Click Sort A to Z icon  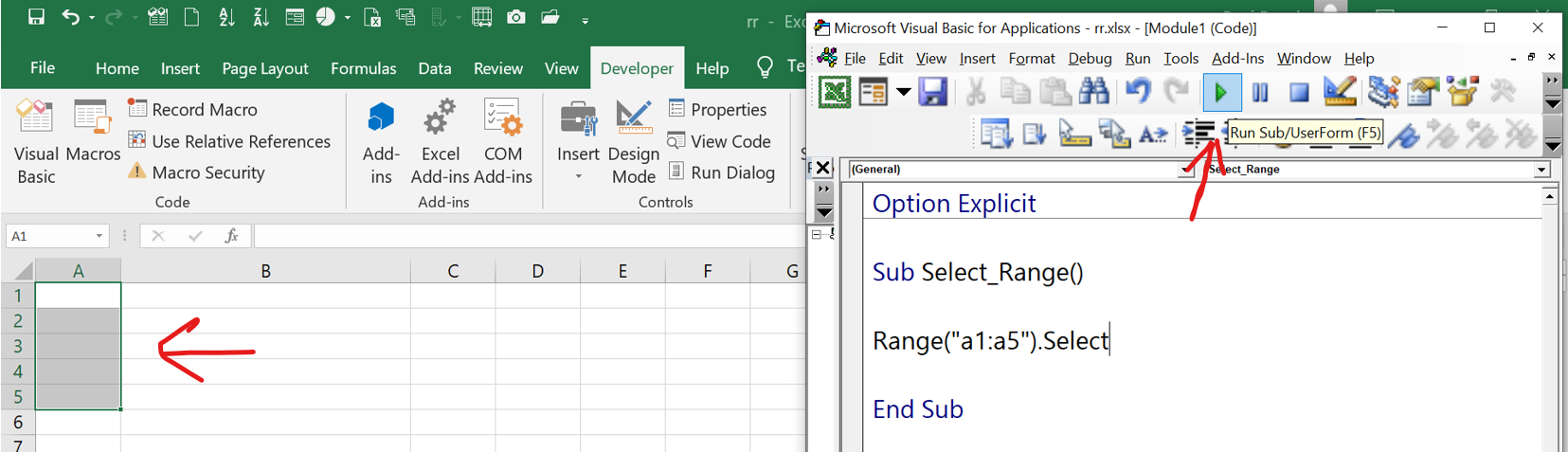click(226, 17)
